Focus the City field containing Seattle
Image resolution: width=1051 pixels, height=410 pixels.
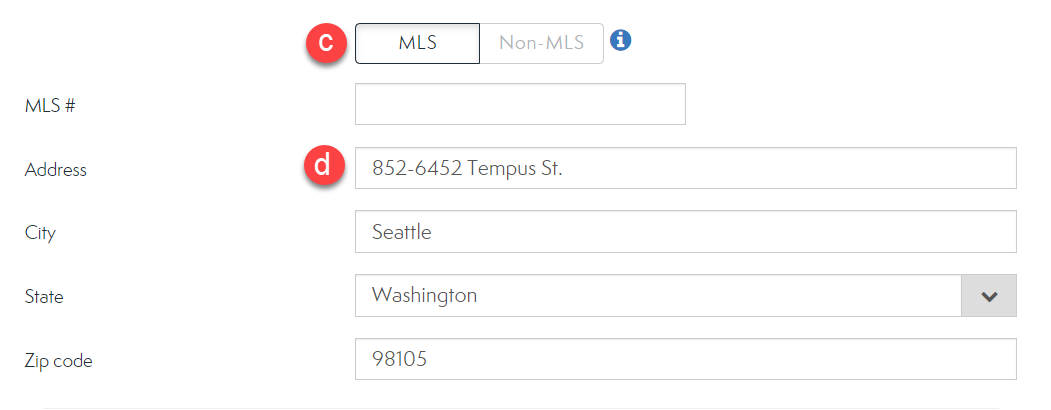point(685,232)
